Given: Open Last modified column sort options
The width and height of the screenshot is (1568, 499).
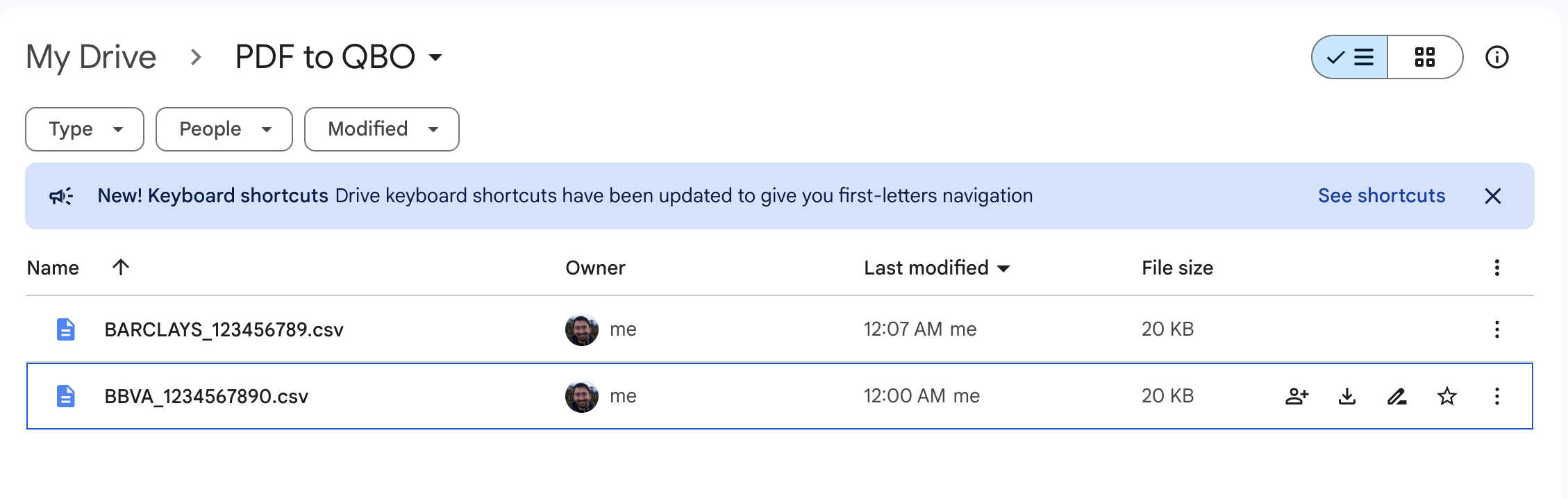Looking at the screenshot, I should click(936, 268).
